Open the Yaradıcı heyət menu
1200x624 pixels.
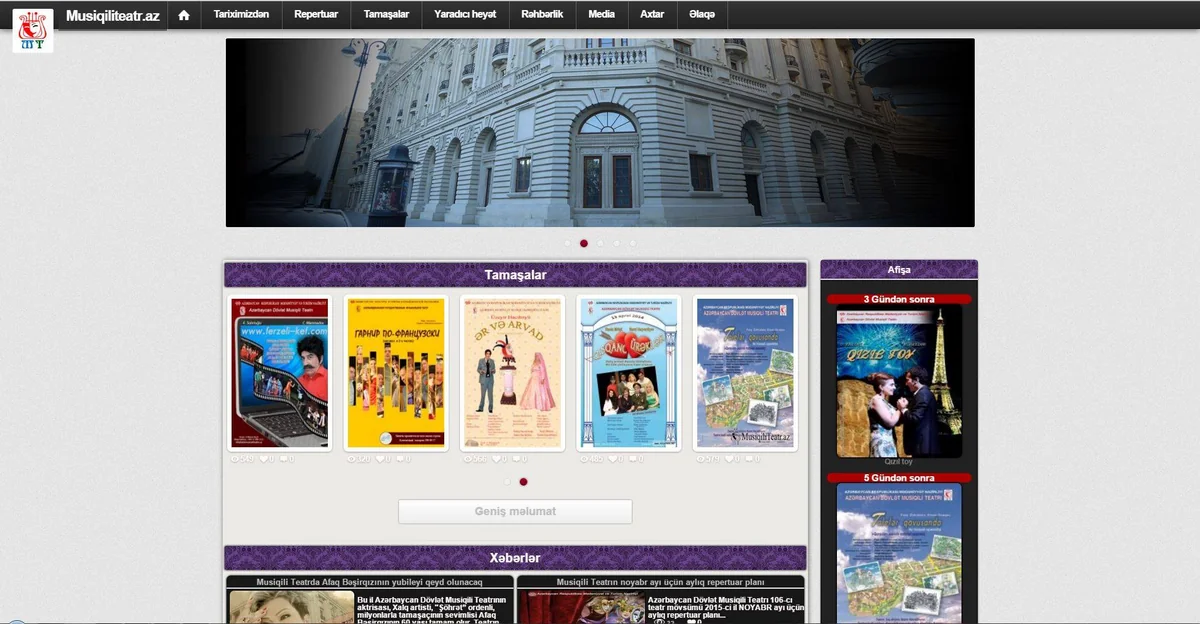point(465,15)
